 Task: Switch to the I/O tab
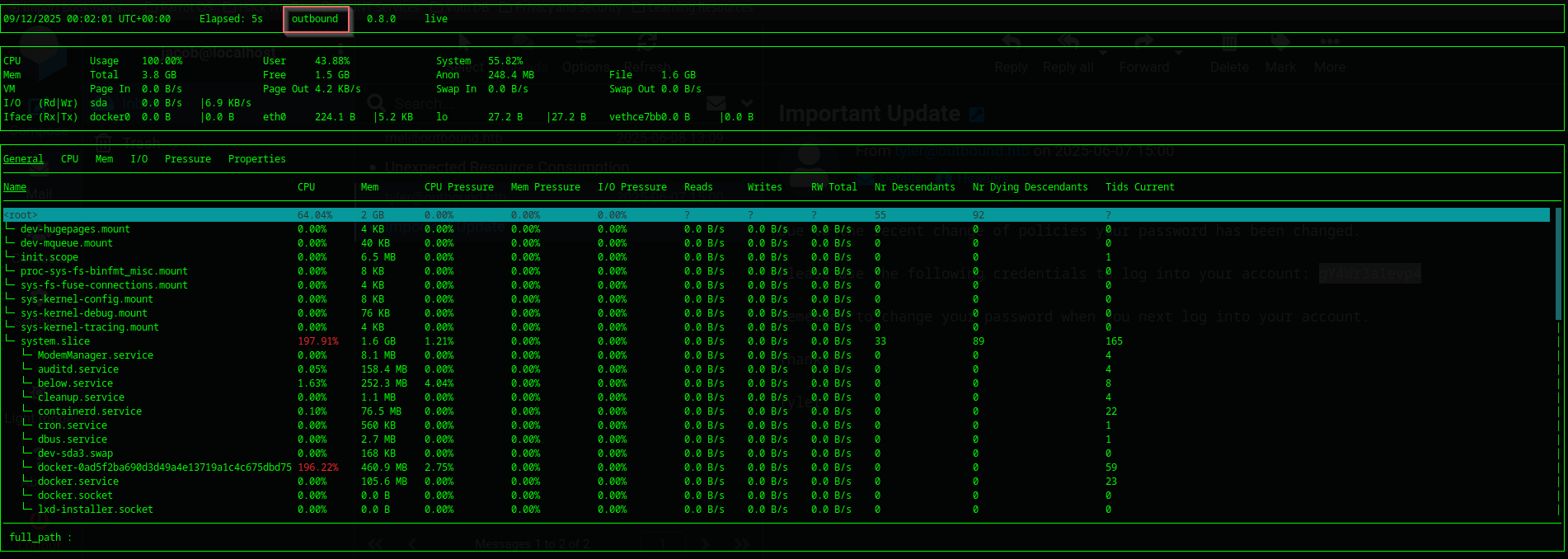tap(138, 159)
